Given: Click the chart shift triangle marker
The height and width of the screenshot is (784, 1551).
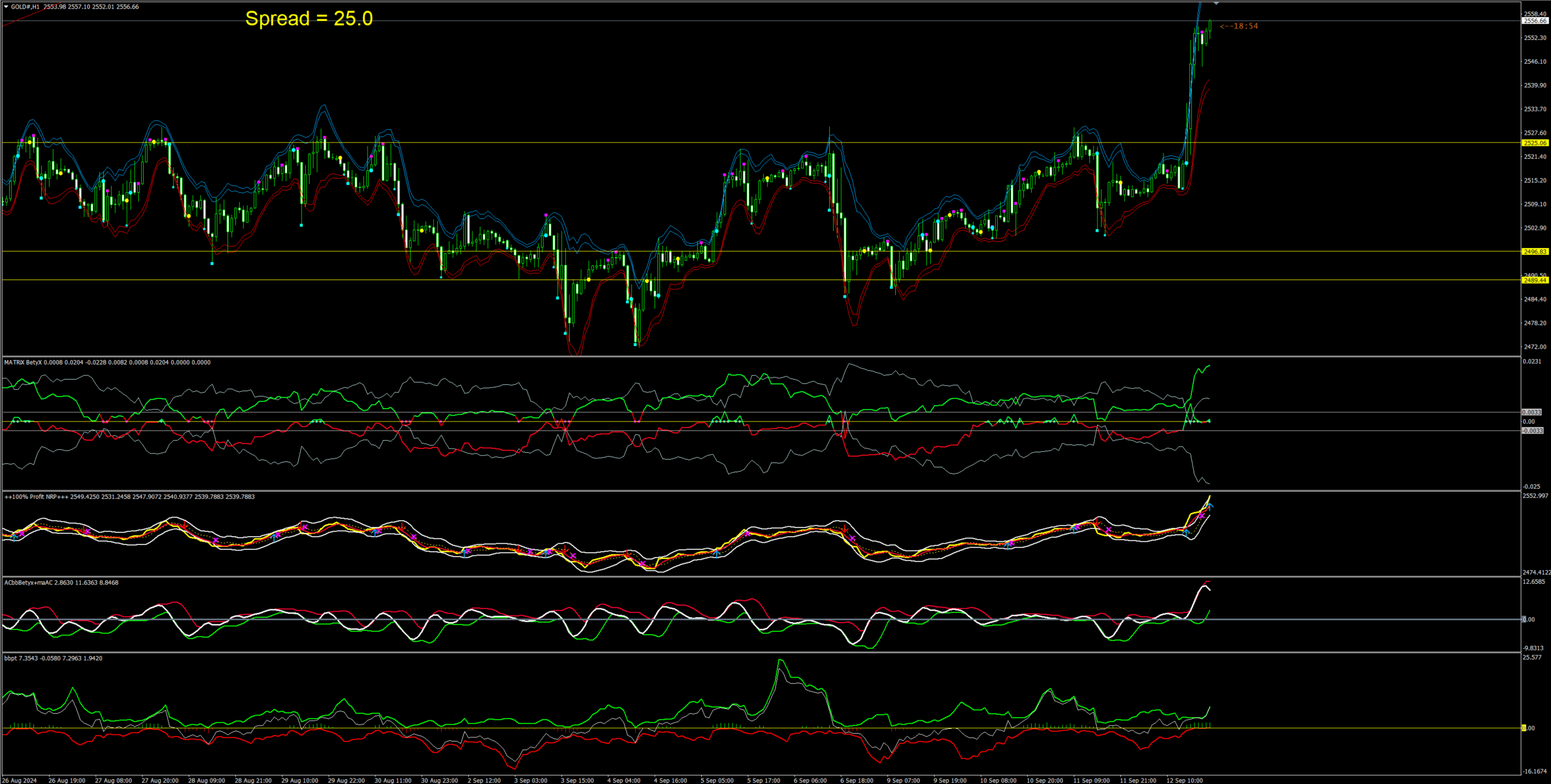Looking at the screenshot, I should coord(1216,4).
